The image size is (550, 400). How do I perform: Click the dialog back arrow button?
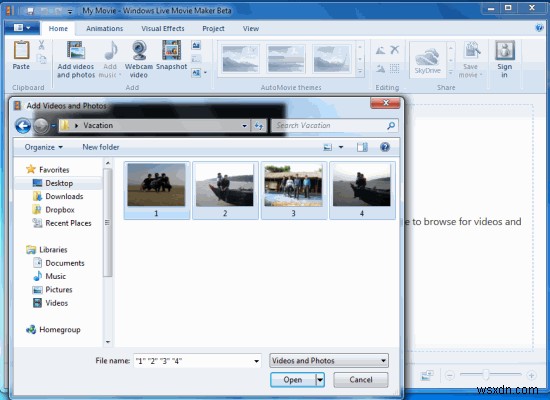coord(23,126)
